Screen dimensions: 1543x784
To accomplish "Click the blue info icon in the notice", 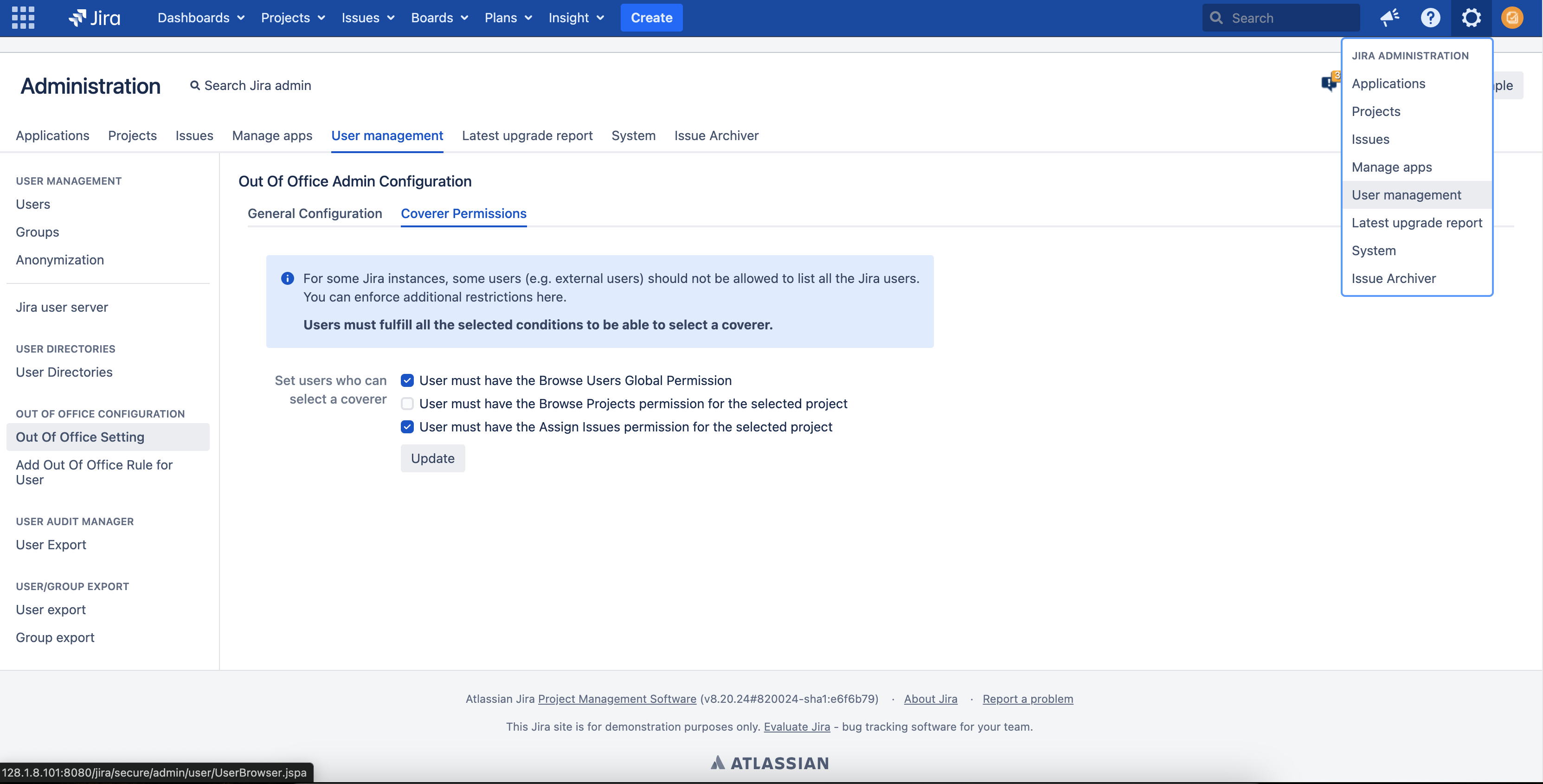I will coord(288,278).
